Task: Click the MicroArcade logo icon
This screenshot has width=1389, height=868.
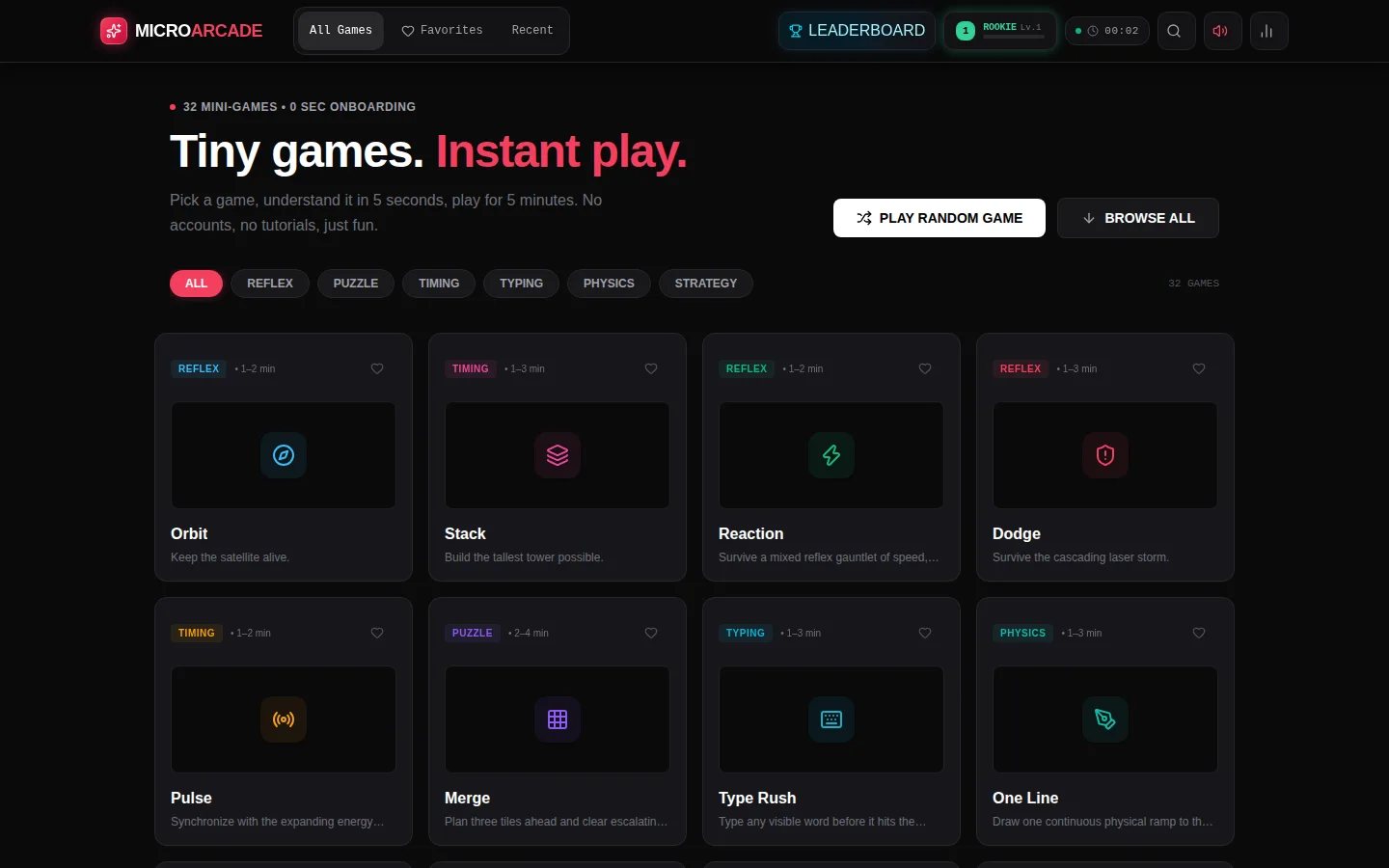Action: click(x=114, y=31)
